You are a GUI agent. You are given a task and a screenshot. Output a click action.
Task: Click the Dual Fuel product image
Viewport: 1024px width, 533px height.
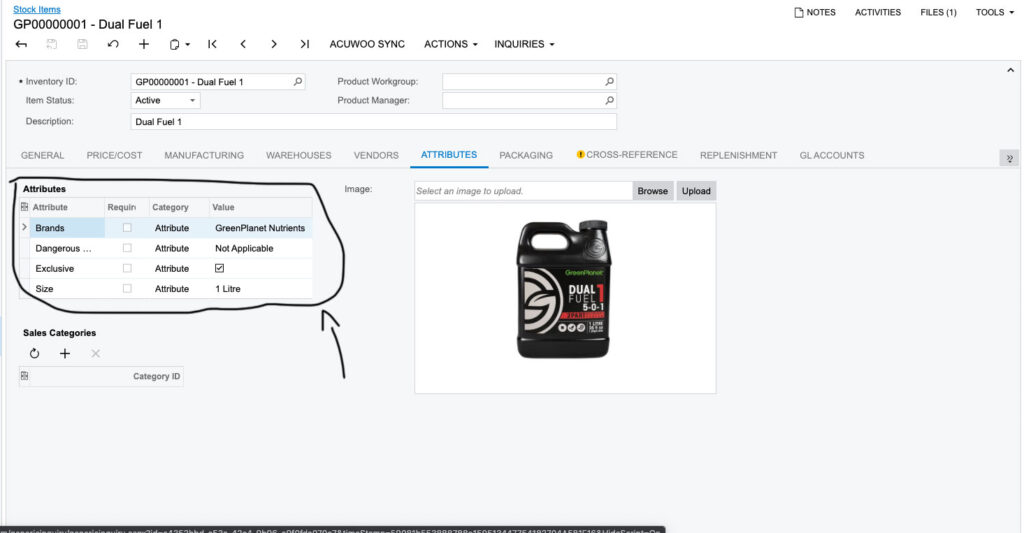click(x=564, y=289)
